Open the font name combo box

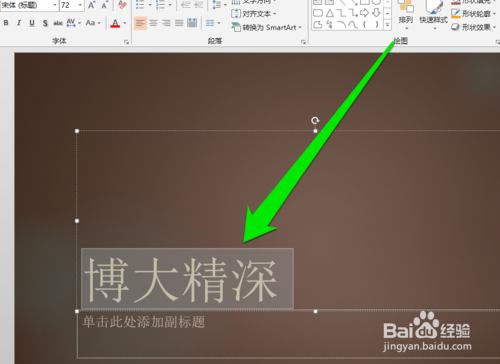click(x=29, y=5)
